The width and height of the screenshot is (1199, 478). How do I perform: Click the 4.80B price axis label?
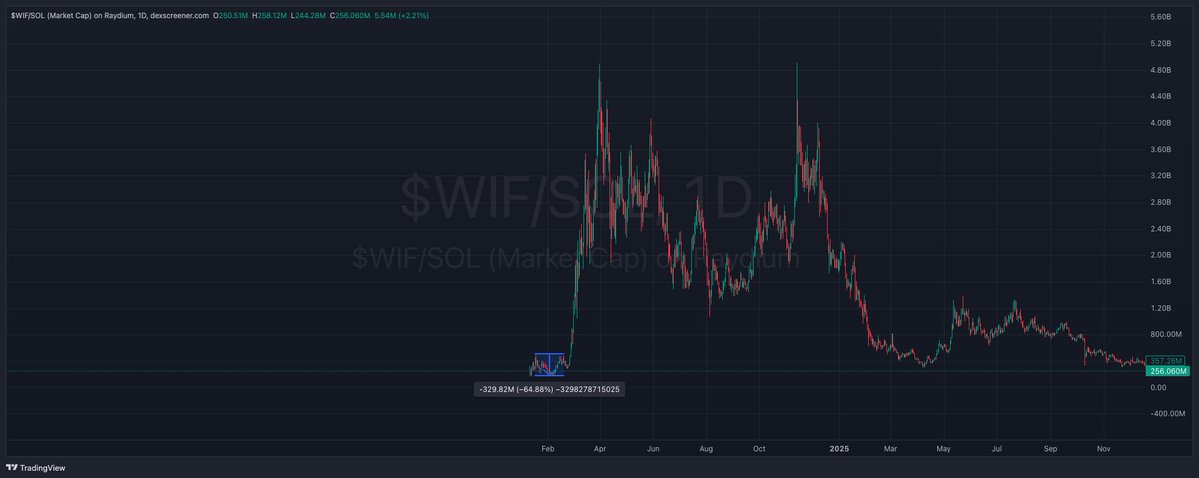(x=1161, y=70)
